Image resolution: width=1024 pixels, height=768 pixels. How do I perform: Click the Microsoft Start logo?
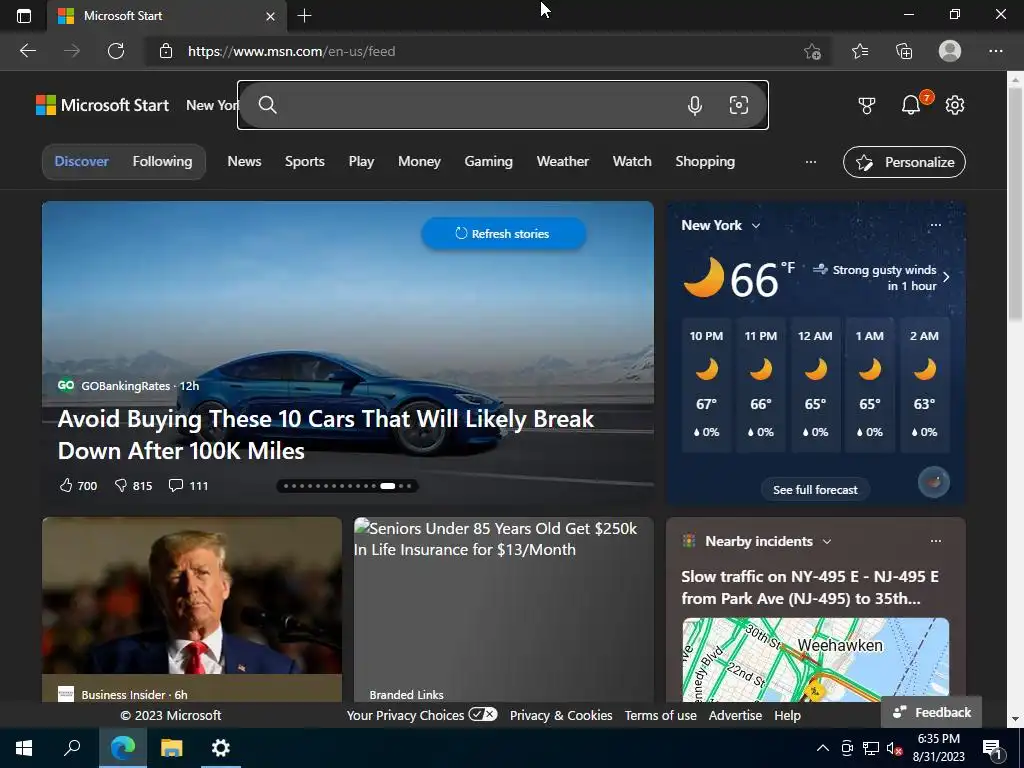pos(103,105)
